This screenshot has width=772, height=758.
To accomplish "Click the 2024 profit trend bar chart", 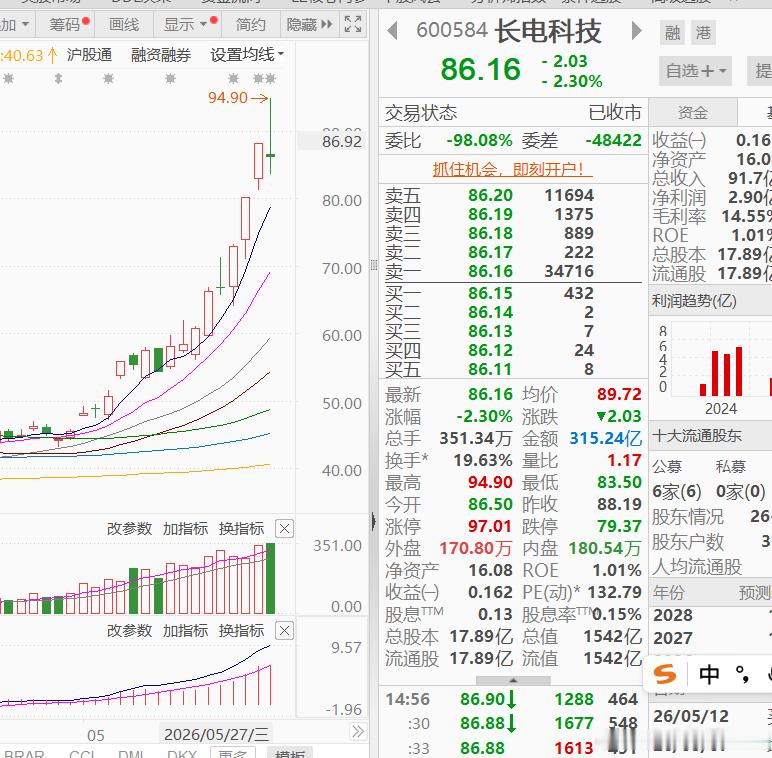I will 721,372.
